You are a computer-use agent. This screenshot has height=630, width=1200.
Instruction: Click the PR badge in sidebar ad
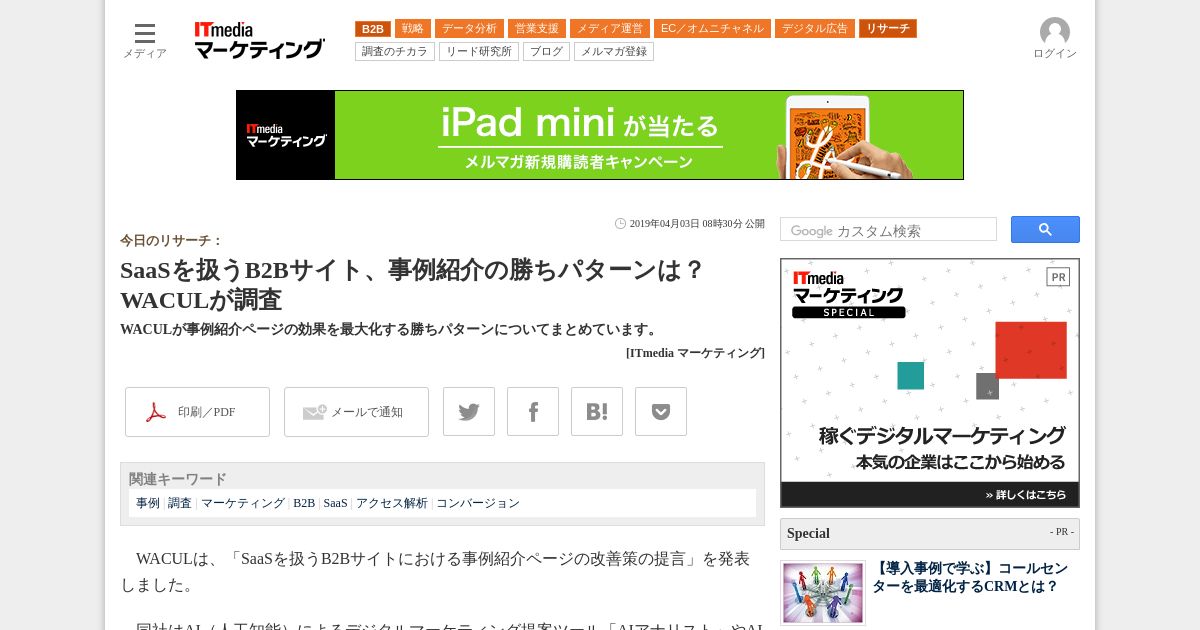[1058, 277]
